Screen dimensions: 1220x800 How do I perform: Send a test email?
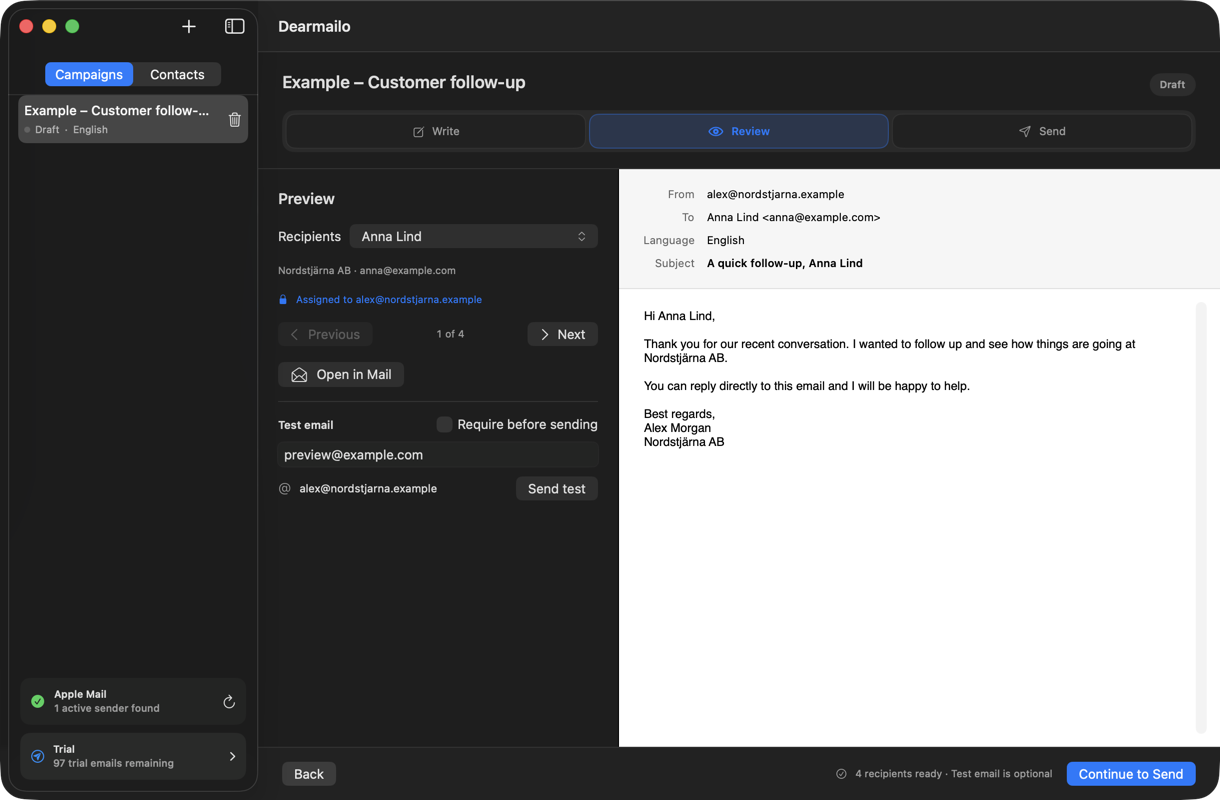[x=557, y=489]
